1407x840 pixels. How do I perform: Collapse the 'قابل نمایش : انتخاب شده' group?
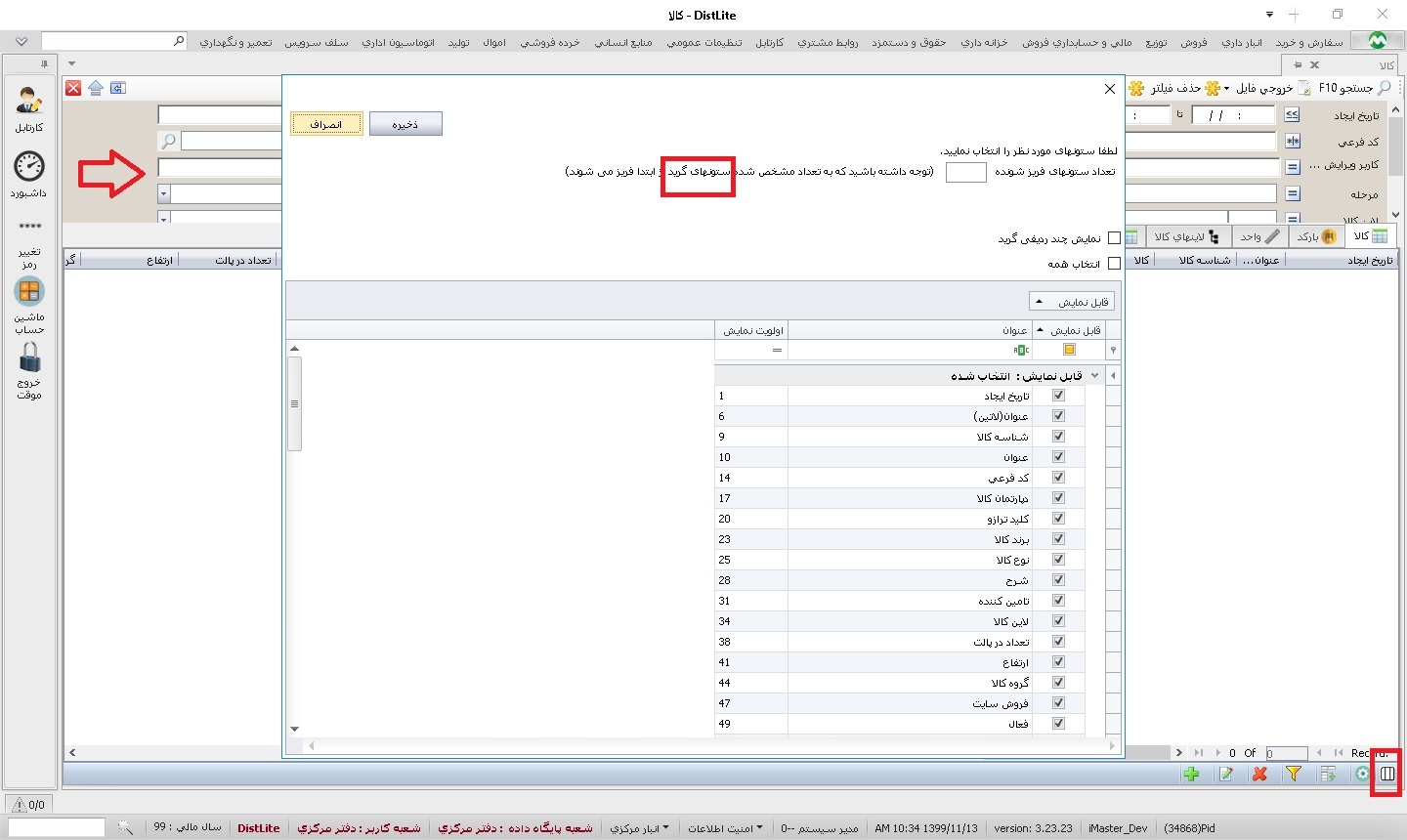pyautogui.click(x=1094, y=376)
